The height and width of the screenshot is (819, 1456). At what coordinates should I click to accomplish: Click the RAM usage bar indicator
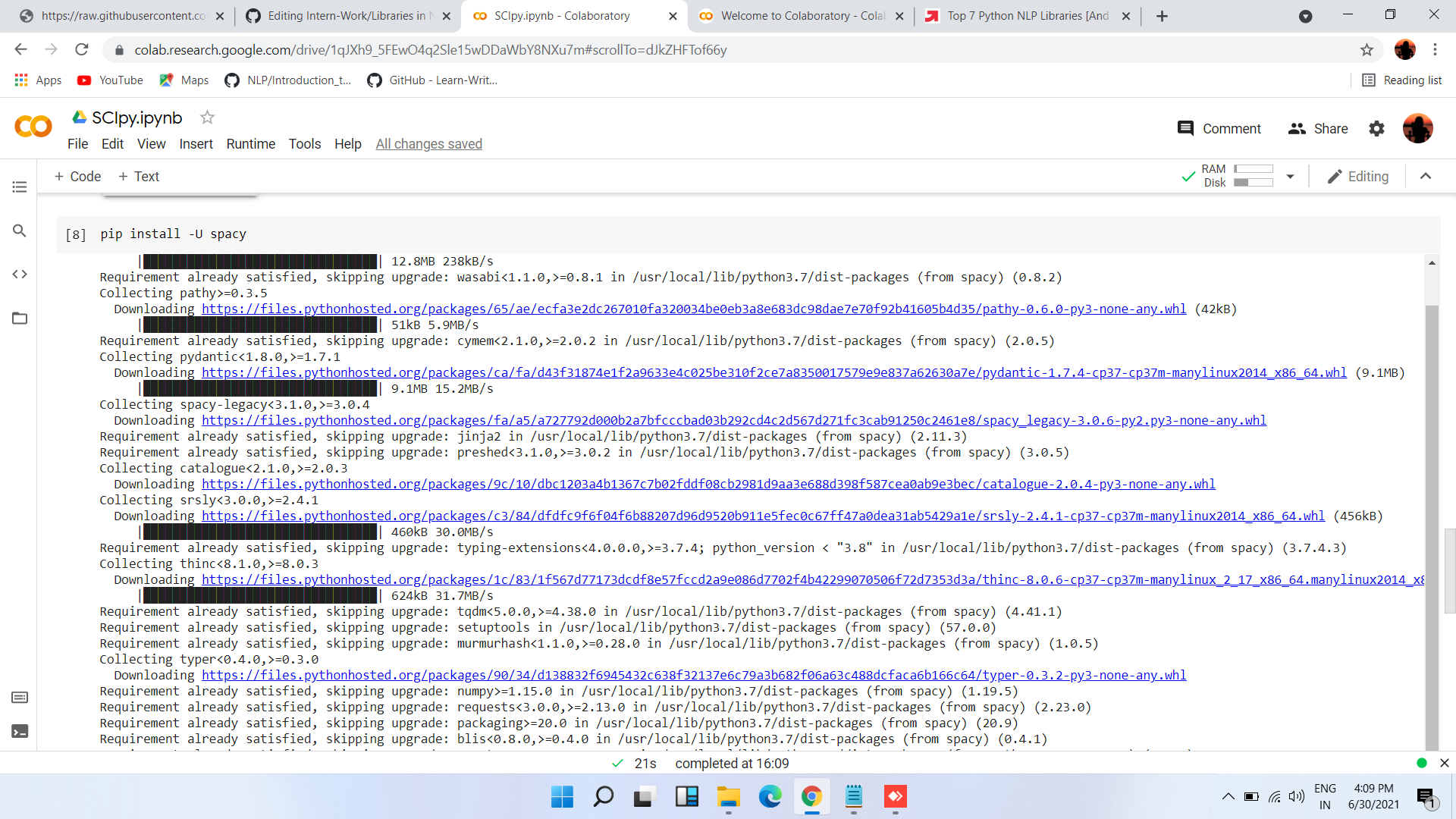pyautogui.click(x=1253, y=169)
